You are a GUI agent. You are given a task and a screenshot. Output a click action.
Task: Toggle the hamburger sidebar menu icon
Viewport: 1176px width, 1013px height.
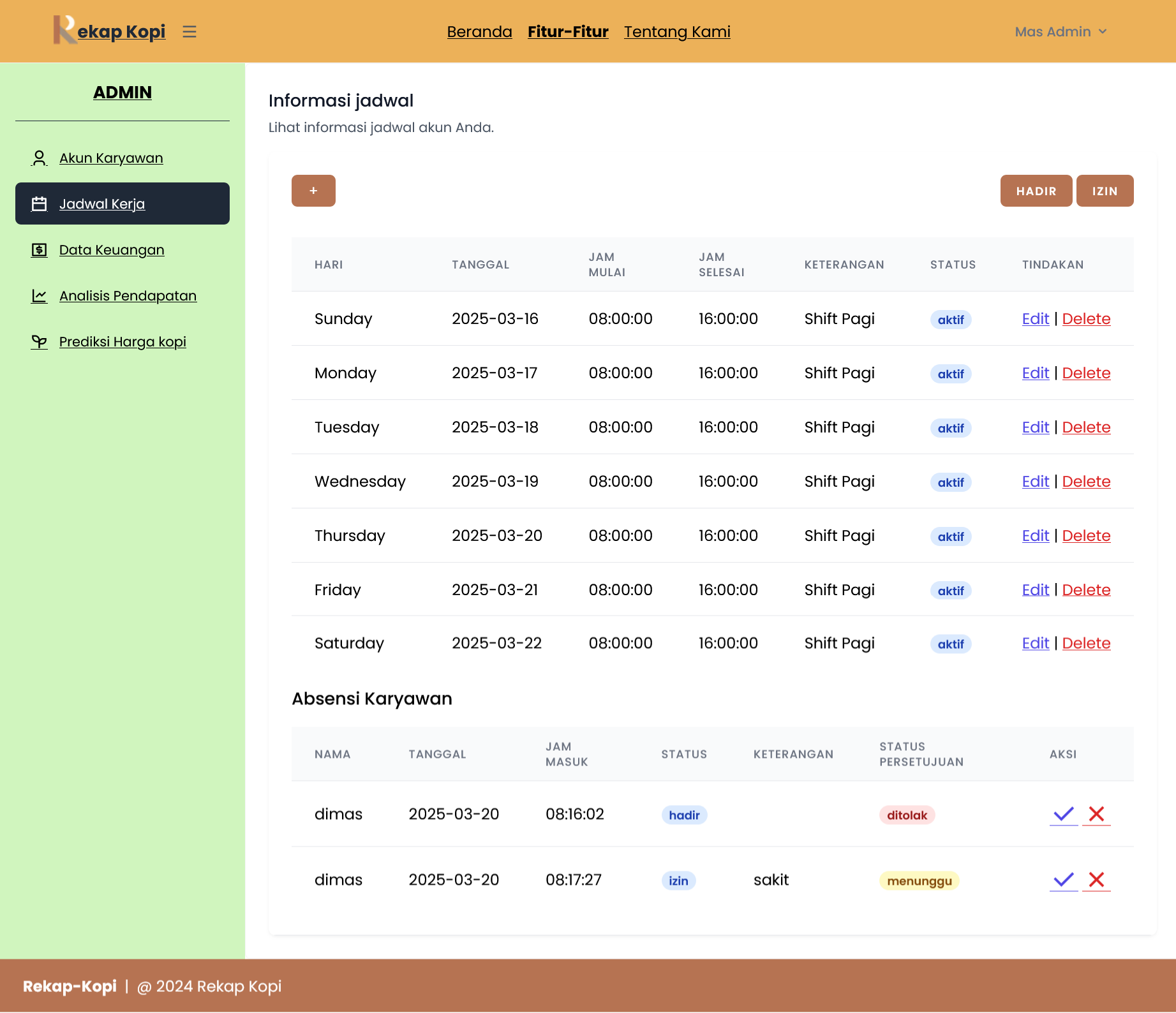(x=190, y=31)
